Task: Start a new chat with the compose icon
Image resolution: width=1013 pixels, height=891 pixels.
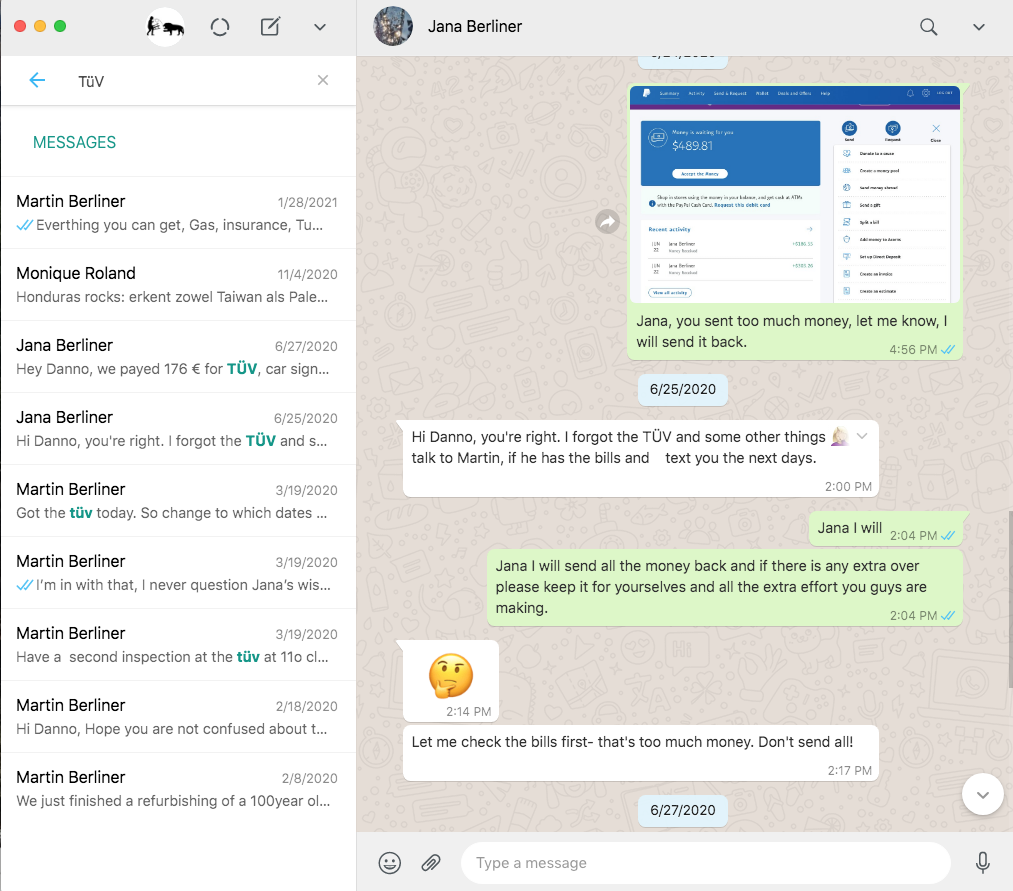Action: 270,27
